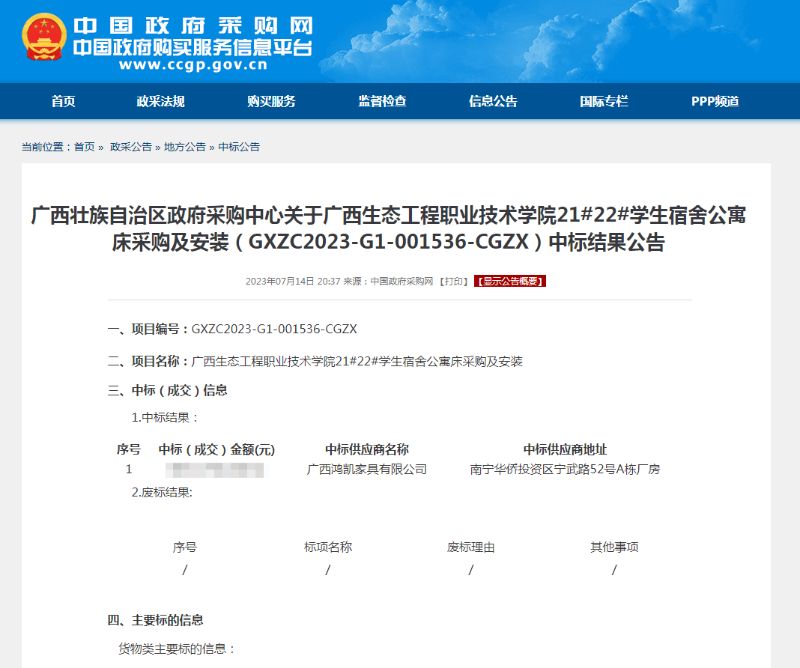This screenshot has width=800, height=668.
Task: Click the icon beside 购买服务
Action: [239, 101]
